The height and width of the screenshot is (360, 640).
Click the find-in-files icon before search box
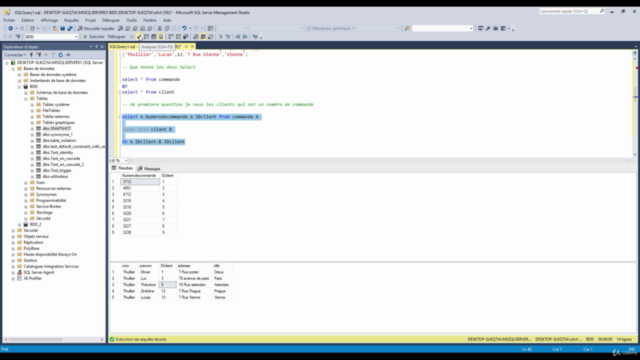point(407,28)
